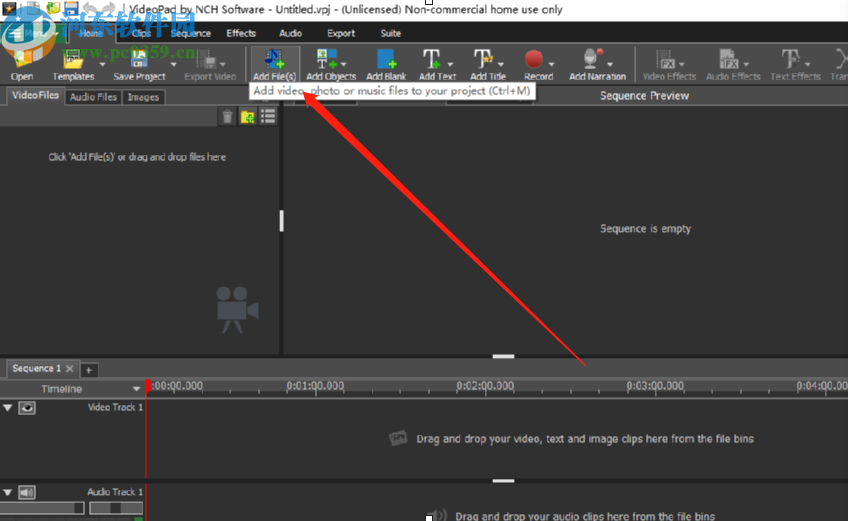
Task: Open the Timeline mode dropdown
Action: tap(136, 389)
